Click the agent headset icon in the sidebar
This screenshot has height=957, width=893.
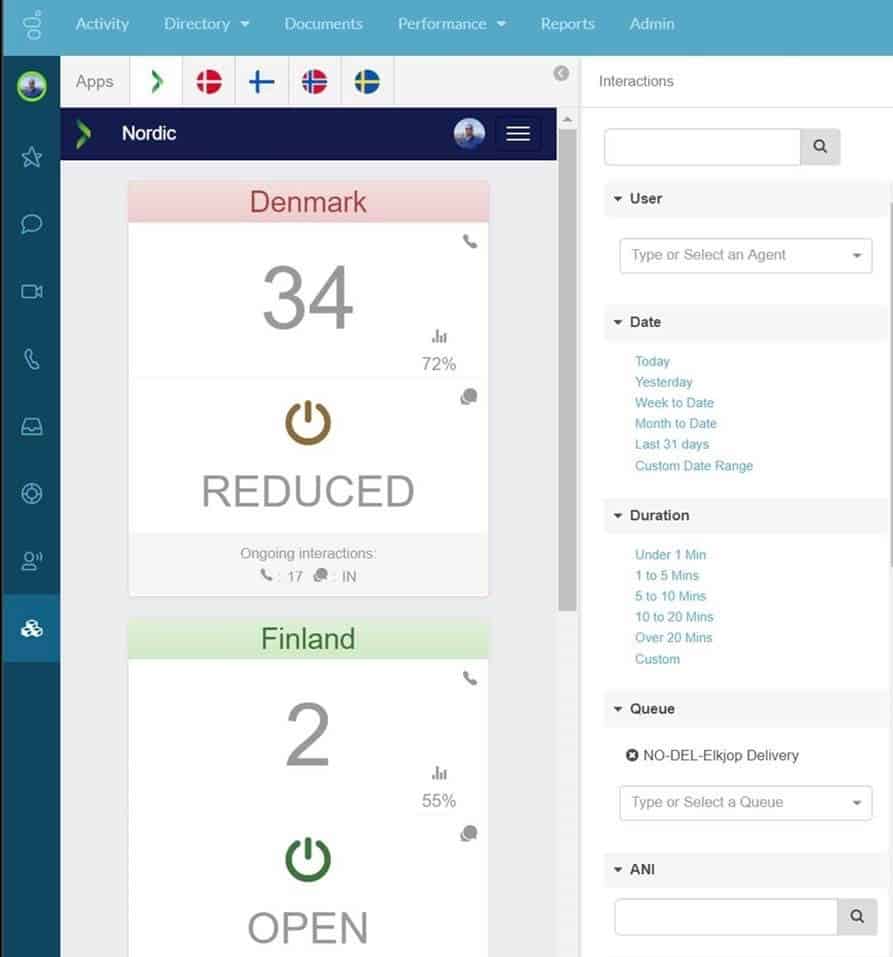31,560
